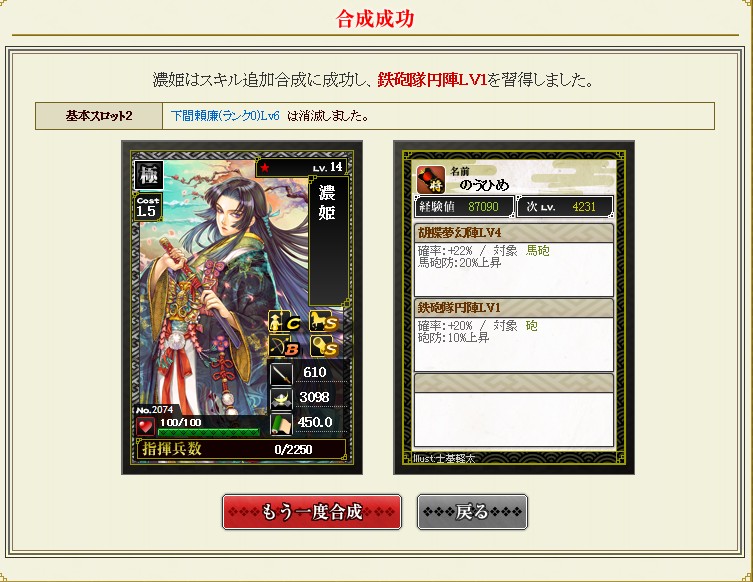Open the 下間頼廉(ランク0)Lv6 link

pyautogui.click(x=225, y=116)
